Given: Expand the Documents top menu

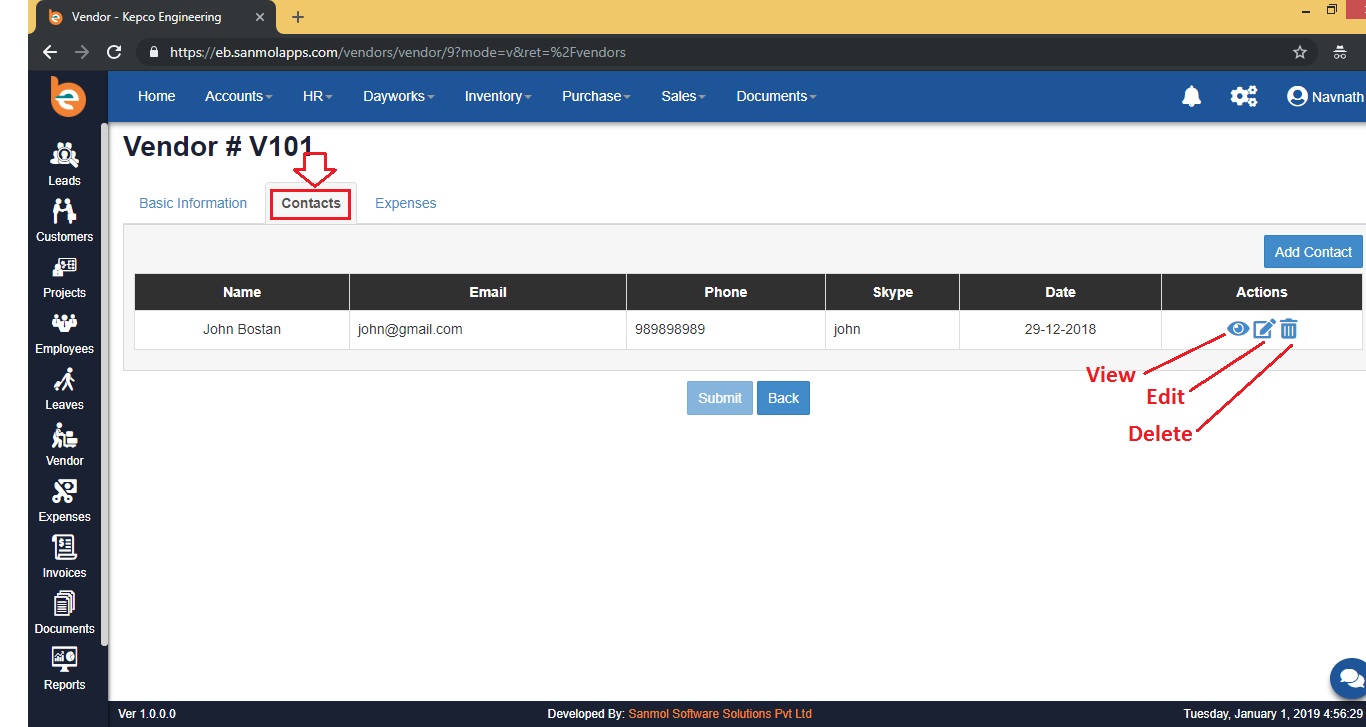Looking at the screenshot, I should tap(776, 96).
